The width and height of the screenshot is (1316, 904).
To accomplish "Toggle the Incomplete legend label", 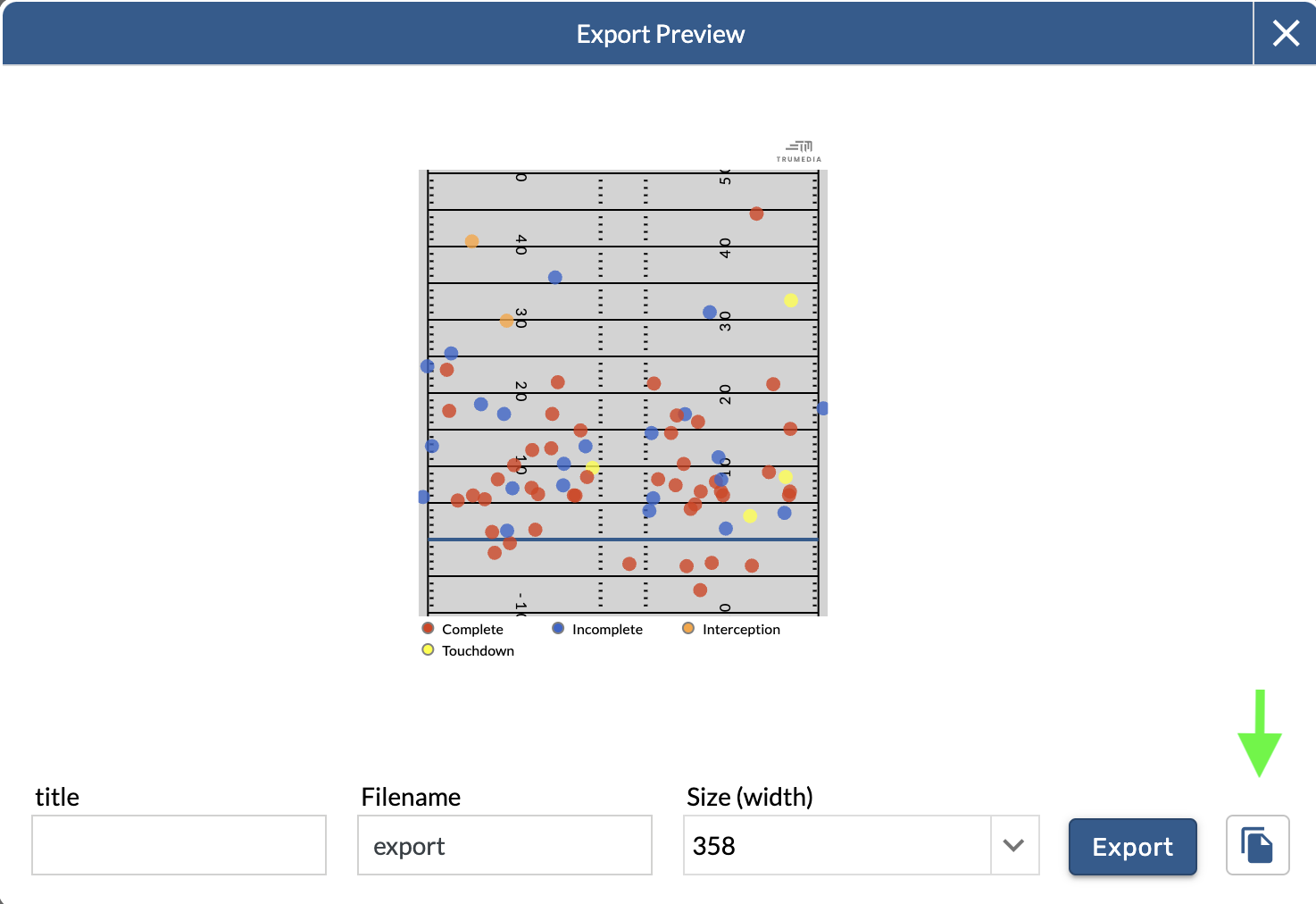I will (607, 630).
